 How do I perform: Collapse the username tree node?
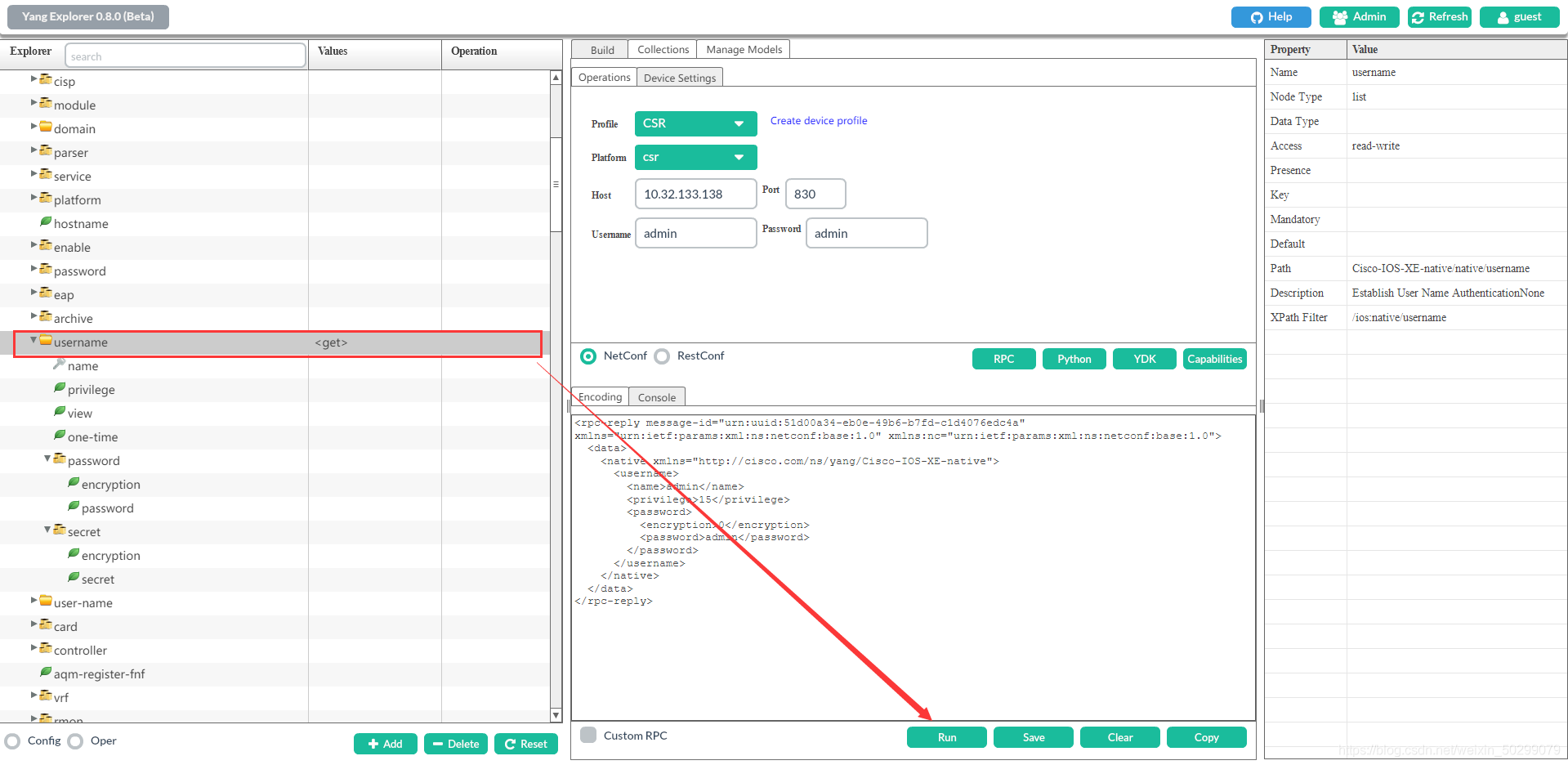[34, 340]
